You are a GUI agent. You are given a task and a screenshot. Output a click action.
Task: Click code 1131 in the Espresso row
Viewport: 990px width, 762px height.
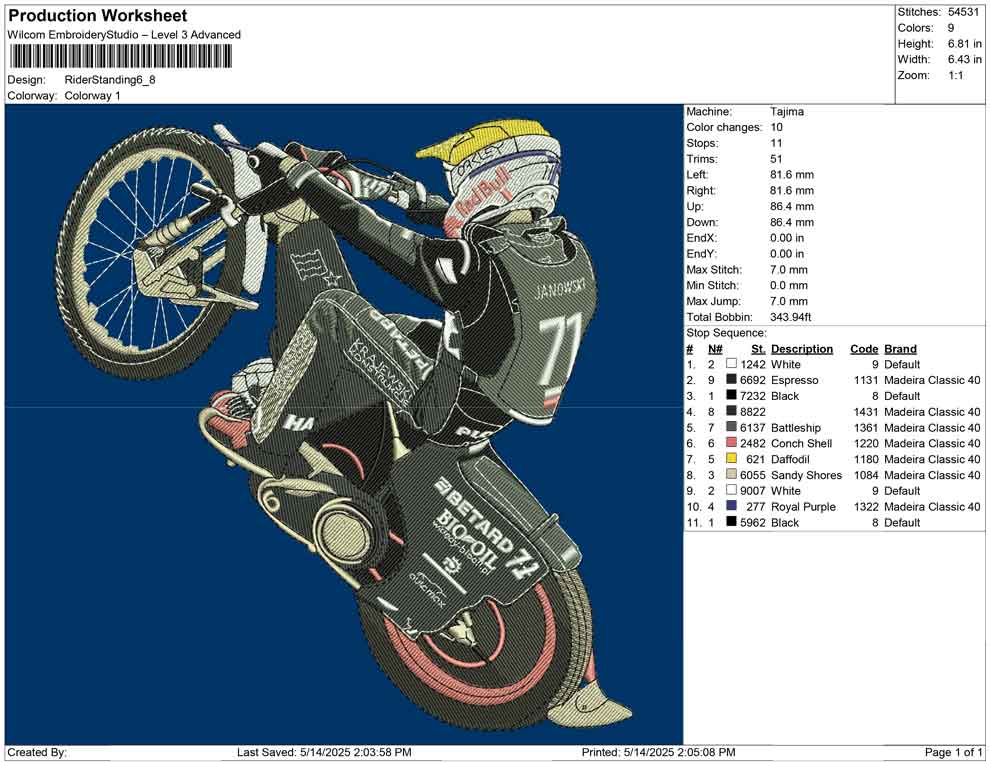(866, 380)
